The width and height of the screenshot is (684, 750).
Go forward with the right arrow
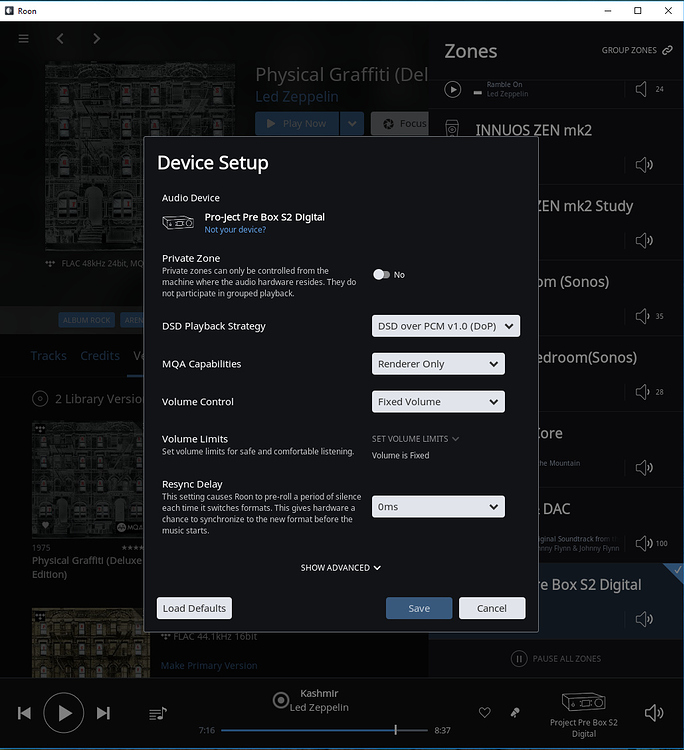coord(97,38)
